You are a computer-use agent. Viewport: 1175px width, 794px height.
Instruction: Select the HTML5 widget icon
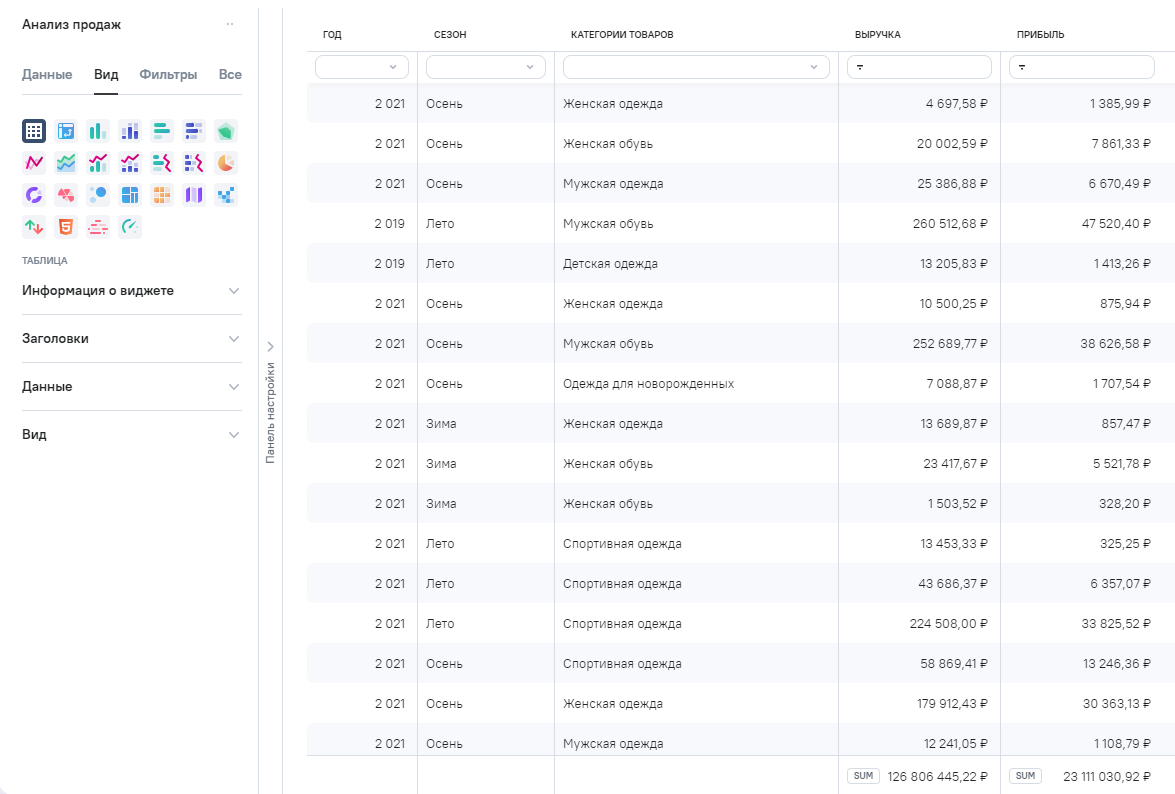click(x=66, y=227)
